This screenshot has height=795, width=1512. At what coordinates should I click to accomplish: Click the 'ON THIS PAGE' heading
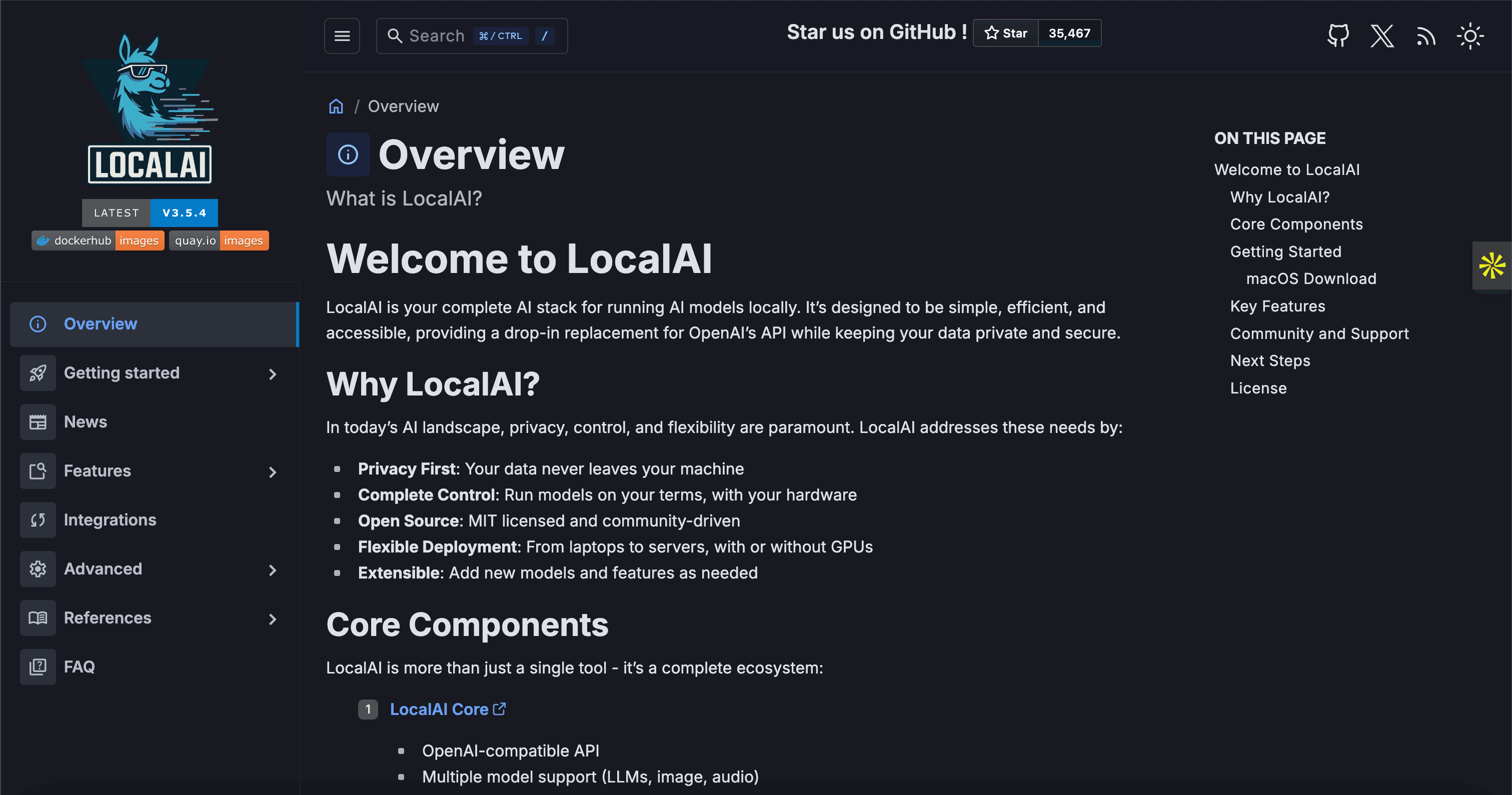point(1269,138)
